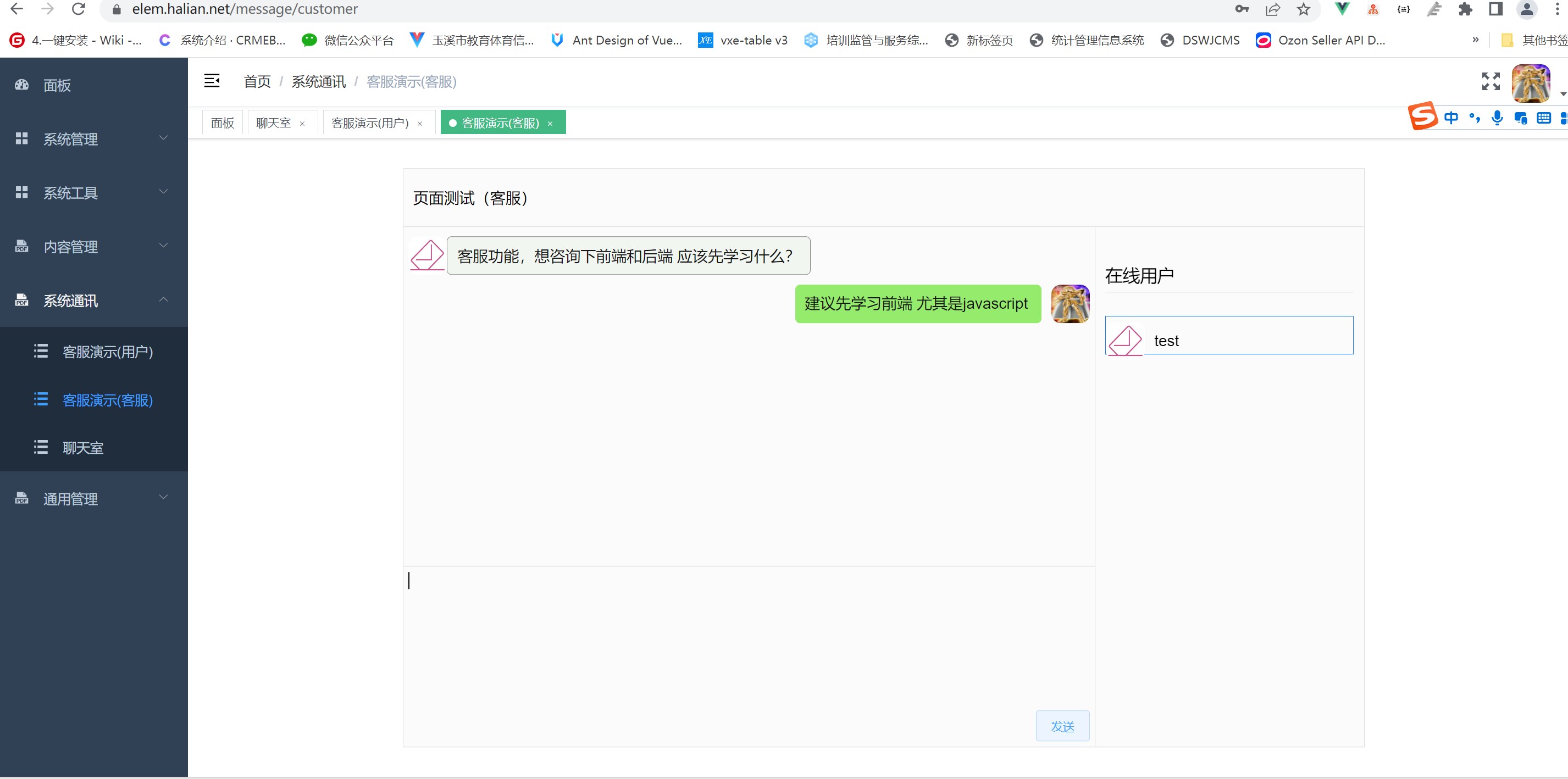1568x779 pixels.
Task: Open 客服演示(用户) in the sidebar
Action: click(108, 352)
